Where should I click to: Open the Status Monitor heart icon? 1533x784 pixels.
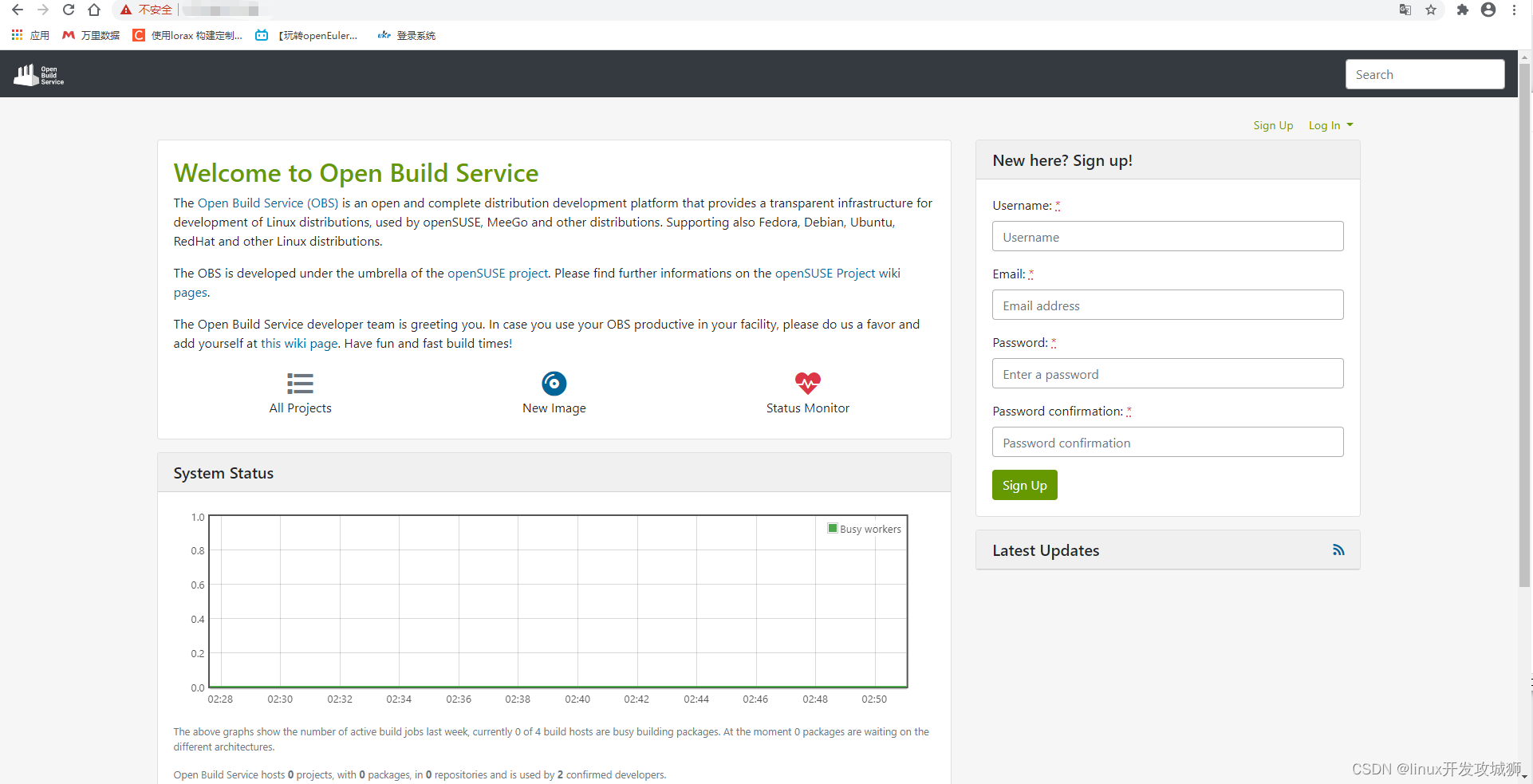point(807,384)
